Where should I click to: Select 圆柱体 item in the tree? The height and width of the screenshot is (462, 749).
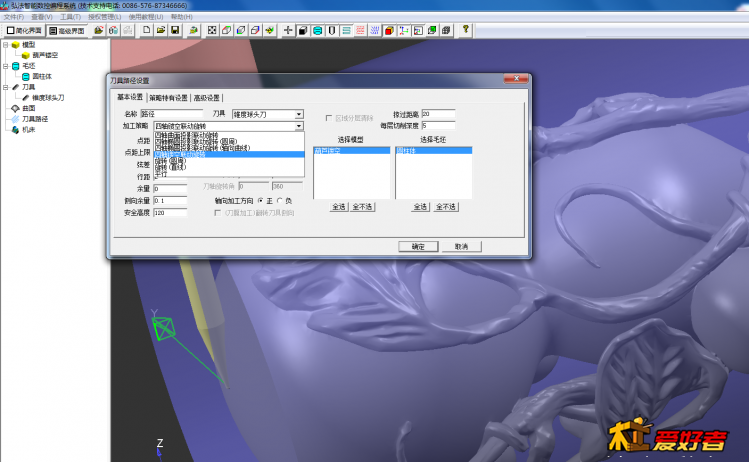click(42, 76)
